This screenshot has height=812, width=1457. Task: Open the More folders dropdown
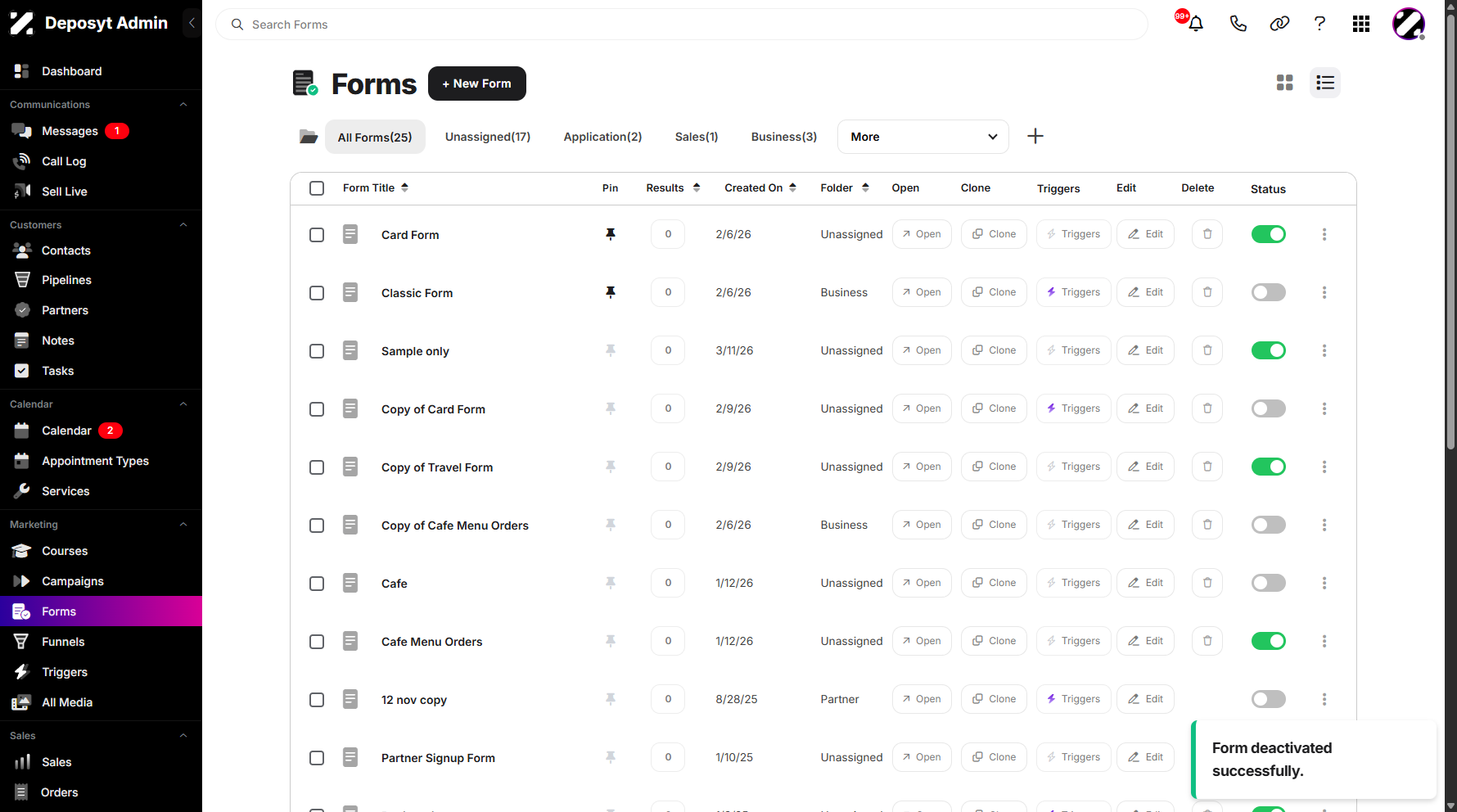click(x=922, y=137)
